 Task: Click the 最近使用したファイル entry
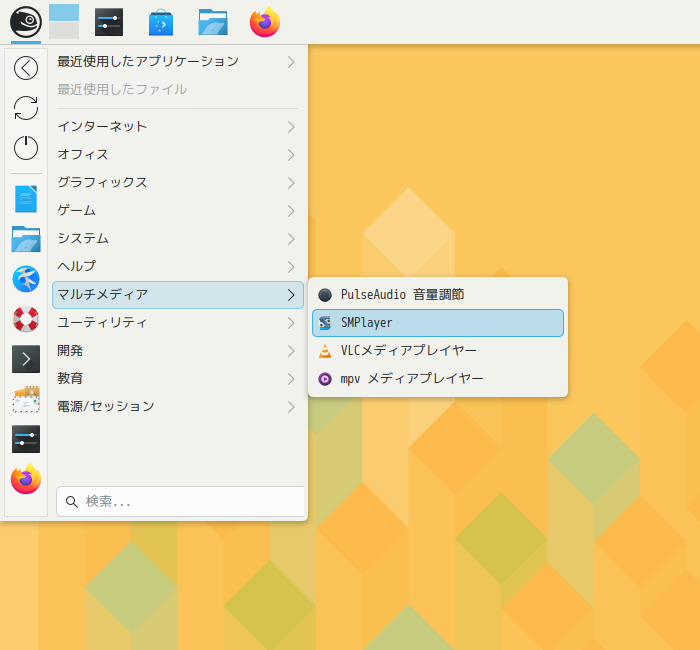click(x=178, y=89)
